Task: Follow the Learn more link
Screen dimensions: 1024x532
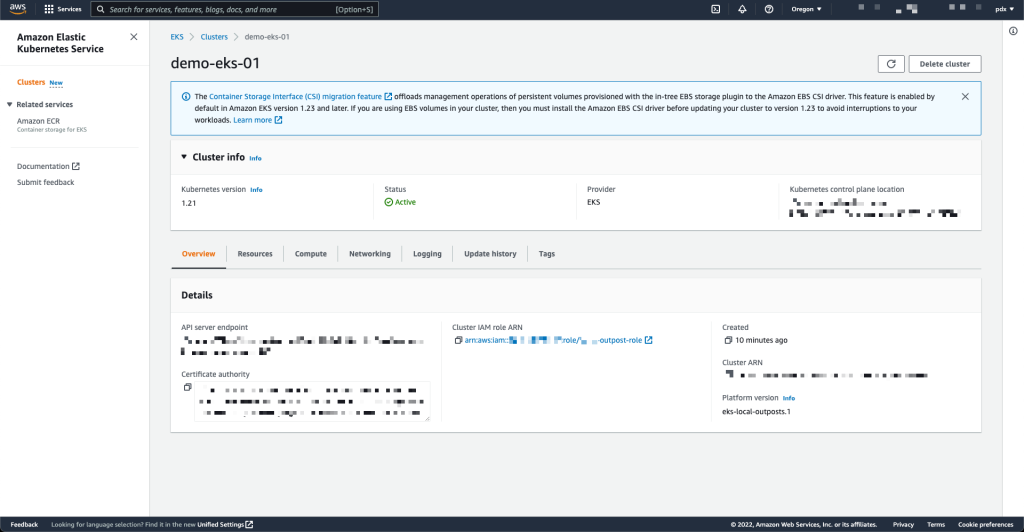Action: click(x=253, y=120)
